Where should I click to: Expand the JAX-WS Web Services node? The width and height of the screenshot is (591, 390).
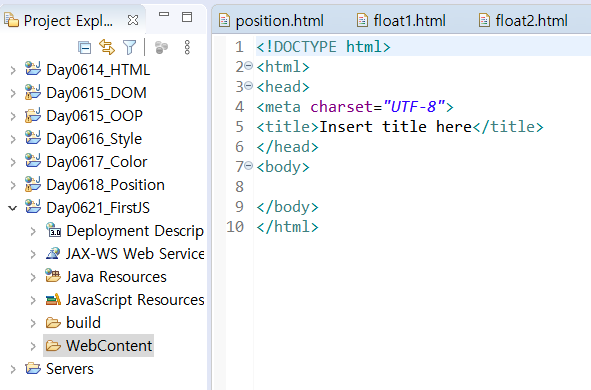click(x=33, y=254)
